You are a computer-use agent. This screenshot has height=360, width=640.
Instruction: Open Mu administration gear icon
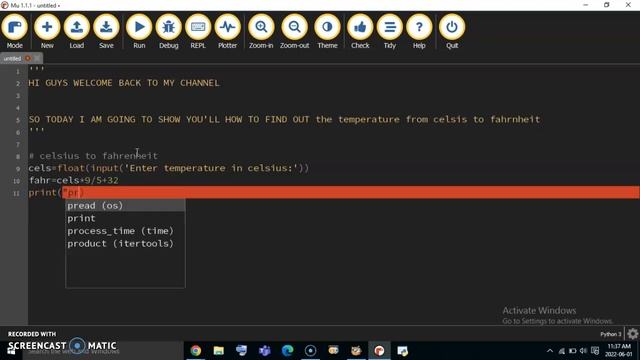[x=633, y=334]
